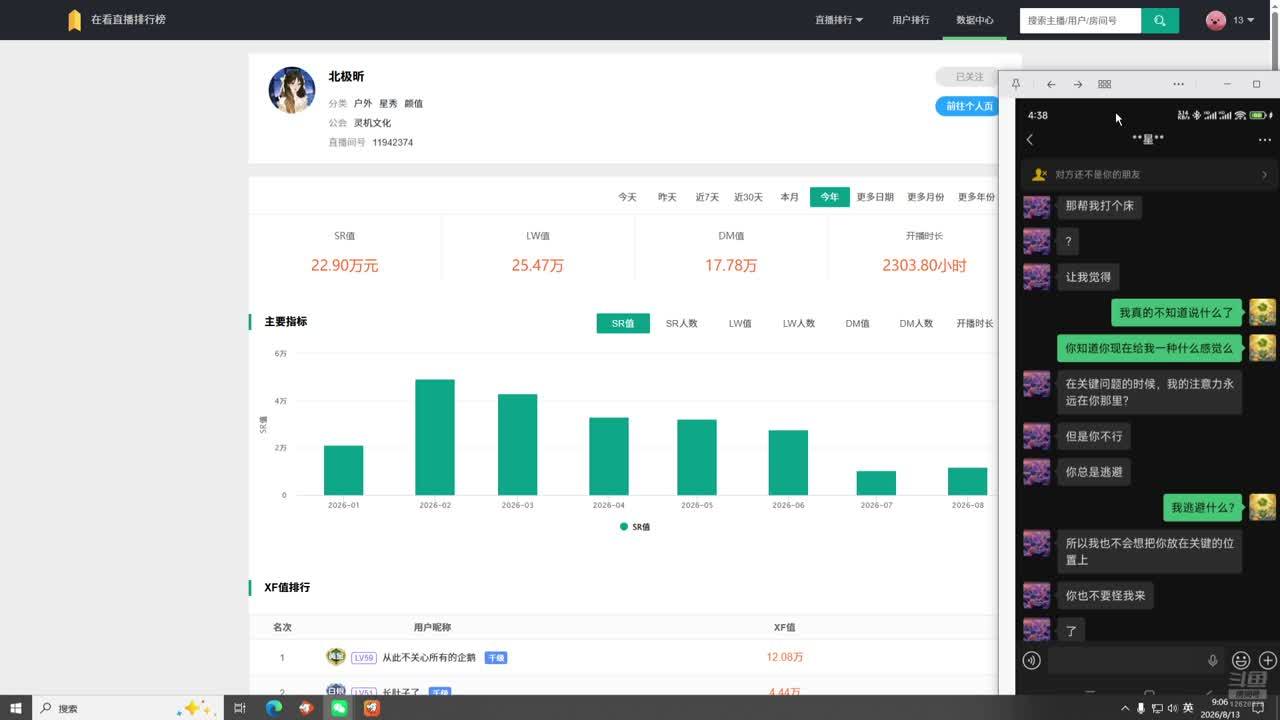Viewport: 1280px width, 720px height.
Task: Go back with the chat header chevron
Action: (1030, 140)
